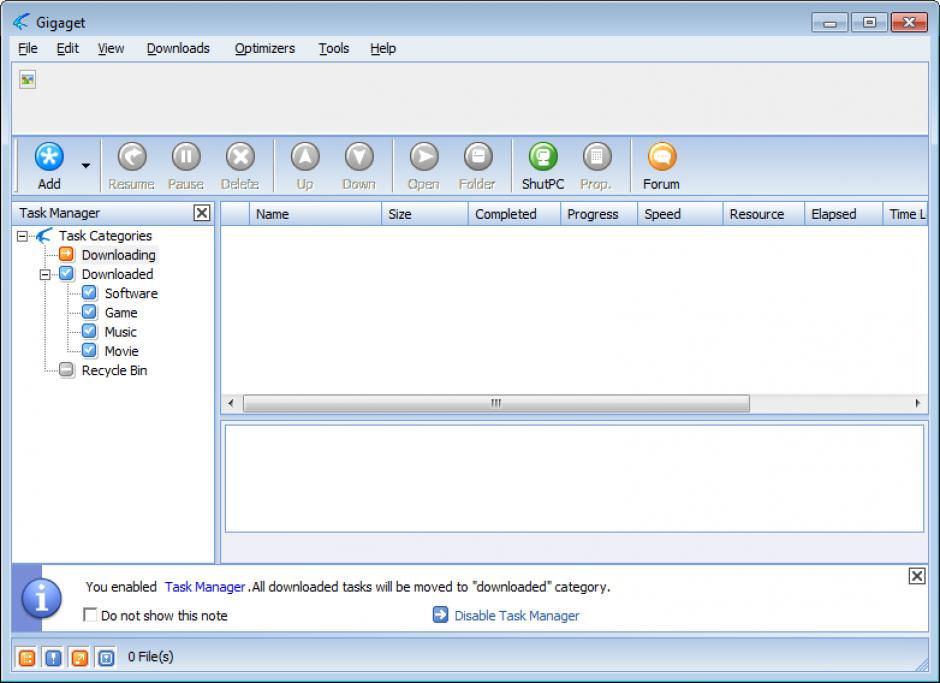The height and width of the screenshot is (683, 940).
Task: Click the Task Manager panel title
Action: coord(59,213)
